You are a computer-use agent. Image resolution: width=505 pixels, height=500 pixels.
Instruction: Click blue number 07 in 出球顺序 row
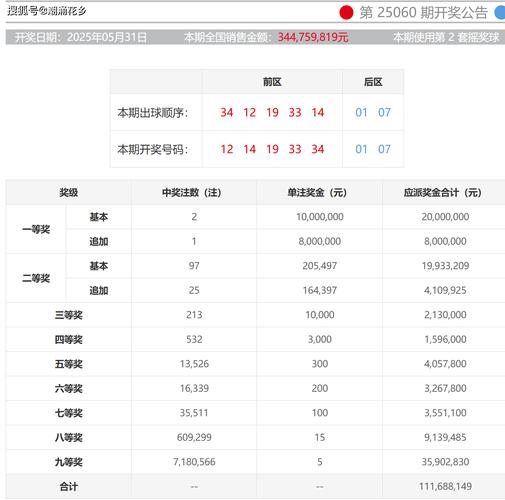tap(384, 112)
